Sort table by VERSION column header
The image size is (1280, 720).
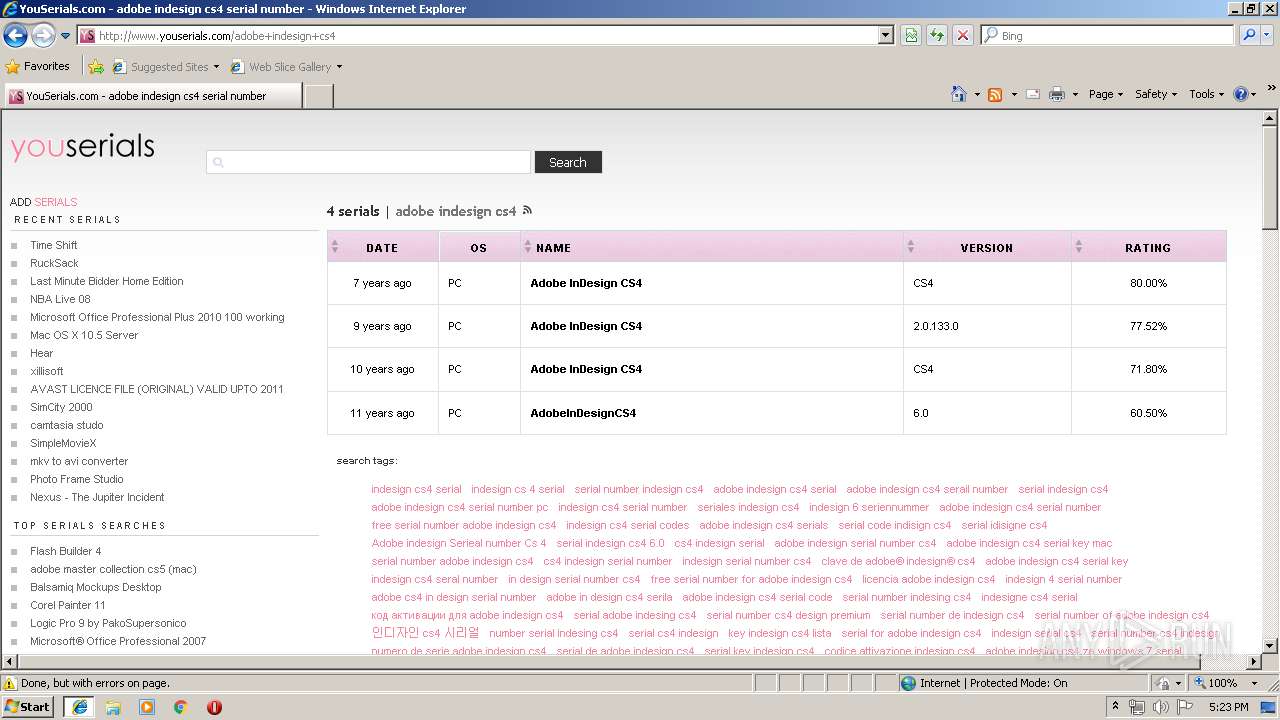(987, 248)
